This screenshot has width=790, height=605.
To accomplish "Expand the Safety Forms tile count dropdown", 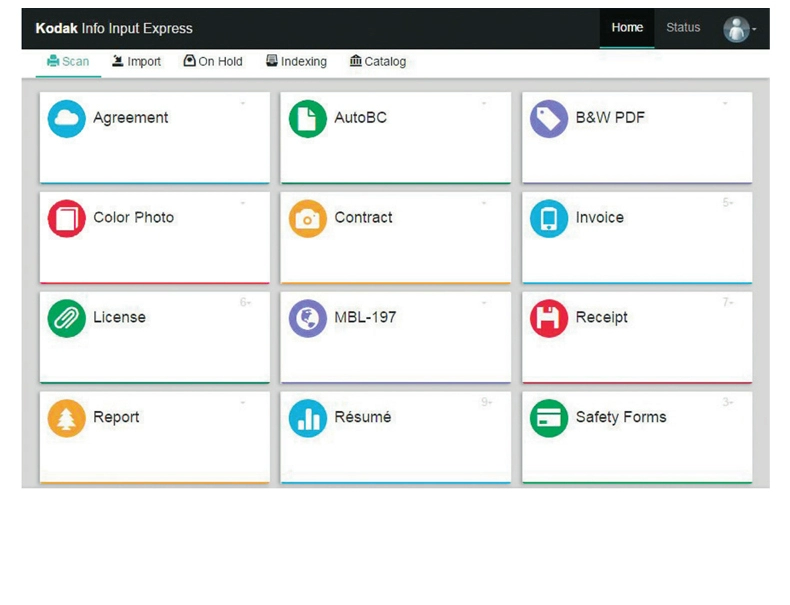I will 728,402.
